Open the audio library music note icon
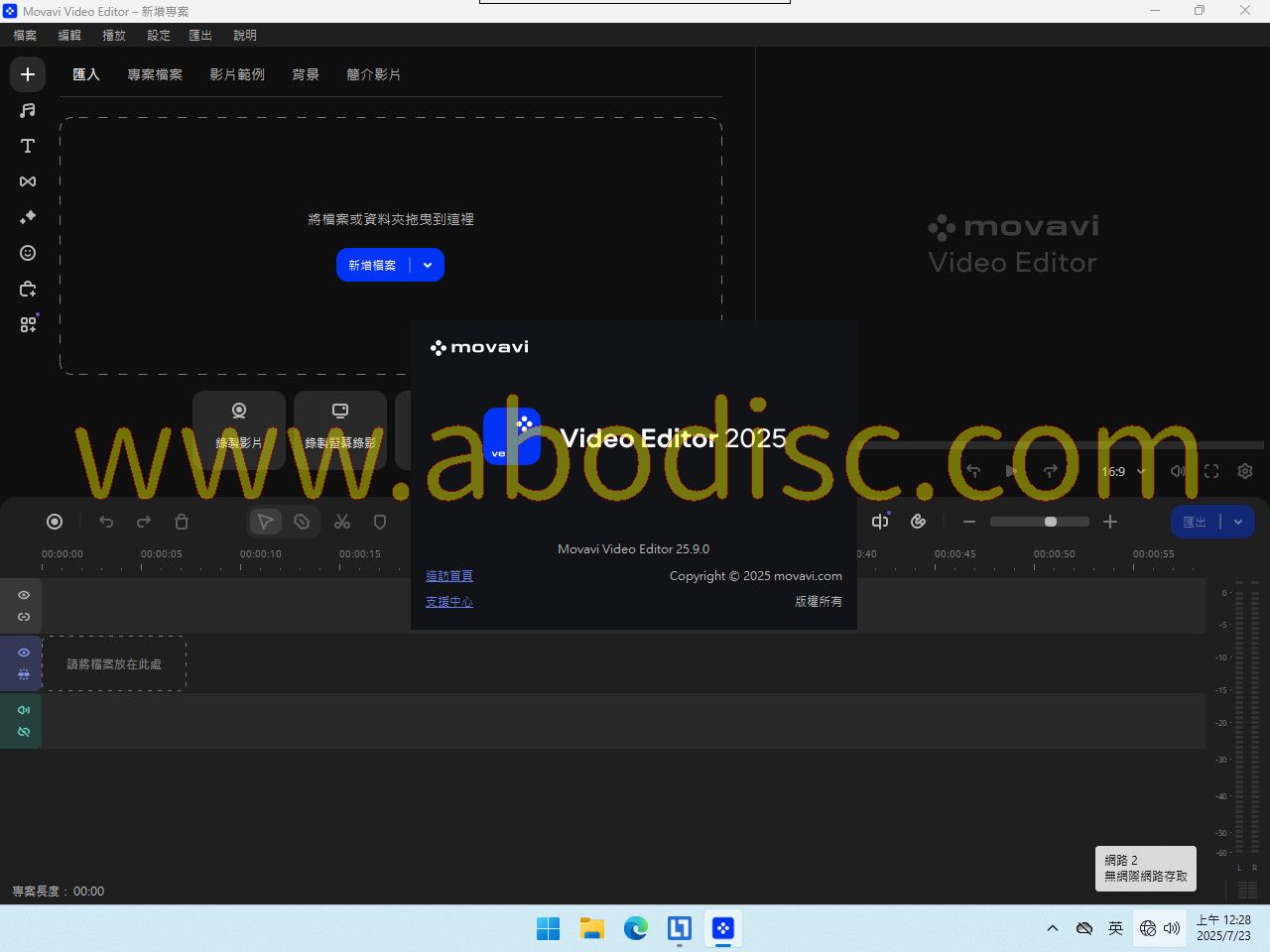The image size is (1270, 952). 28,110
